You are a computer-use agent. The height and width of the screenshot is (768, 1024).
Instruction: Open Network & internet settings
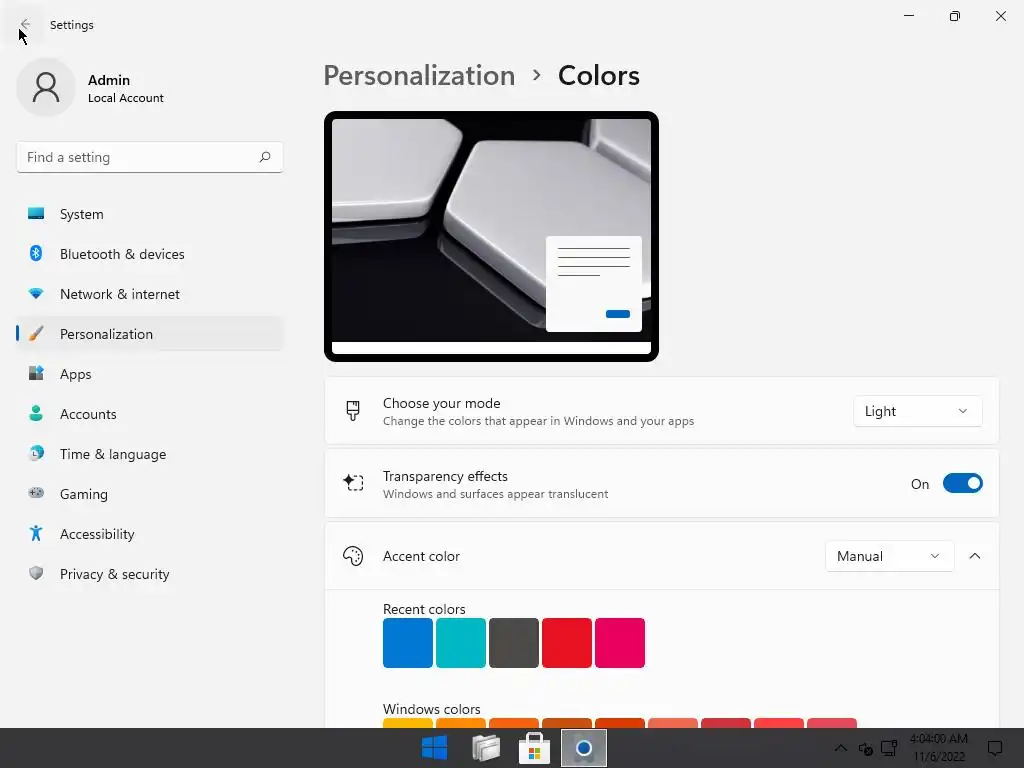(150, 294)
